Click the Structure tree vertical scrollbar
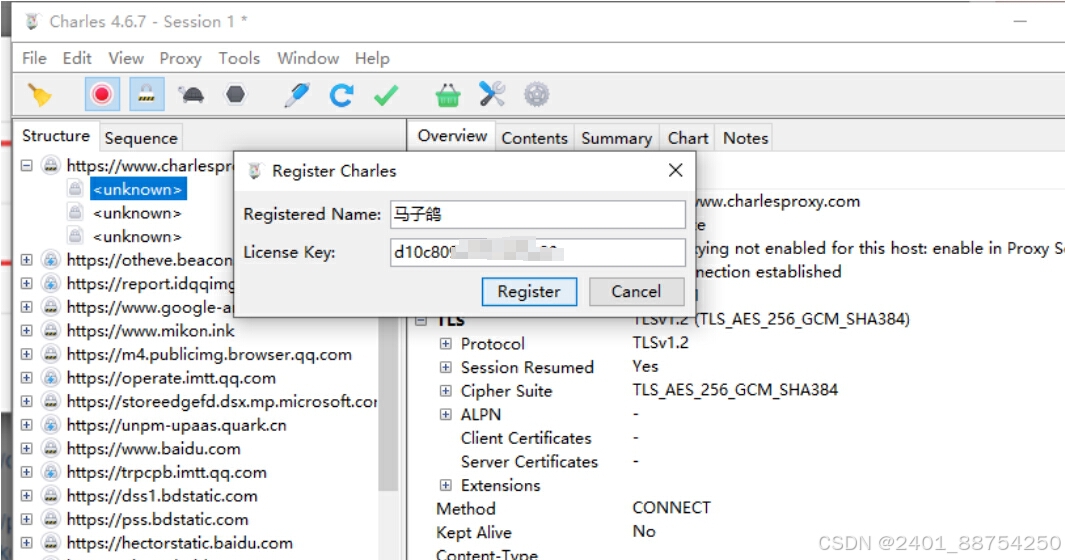The width and height of the screenshot is (1065, 560). 389,404
